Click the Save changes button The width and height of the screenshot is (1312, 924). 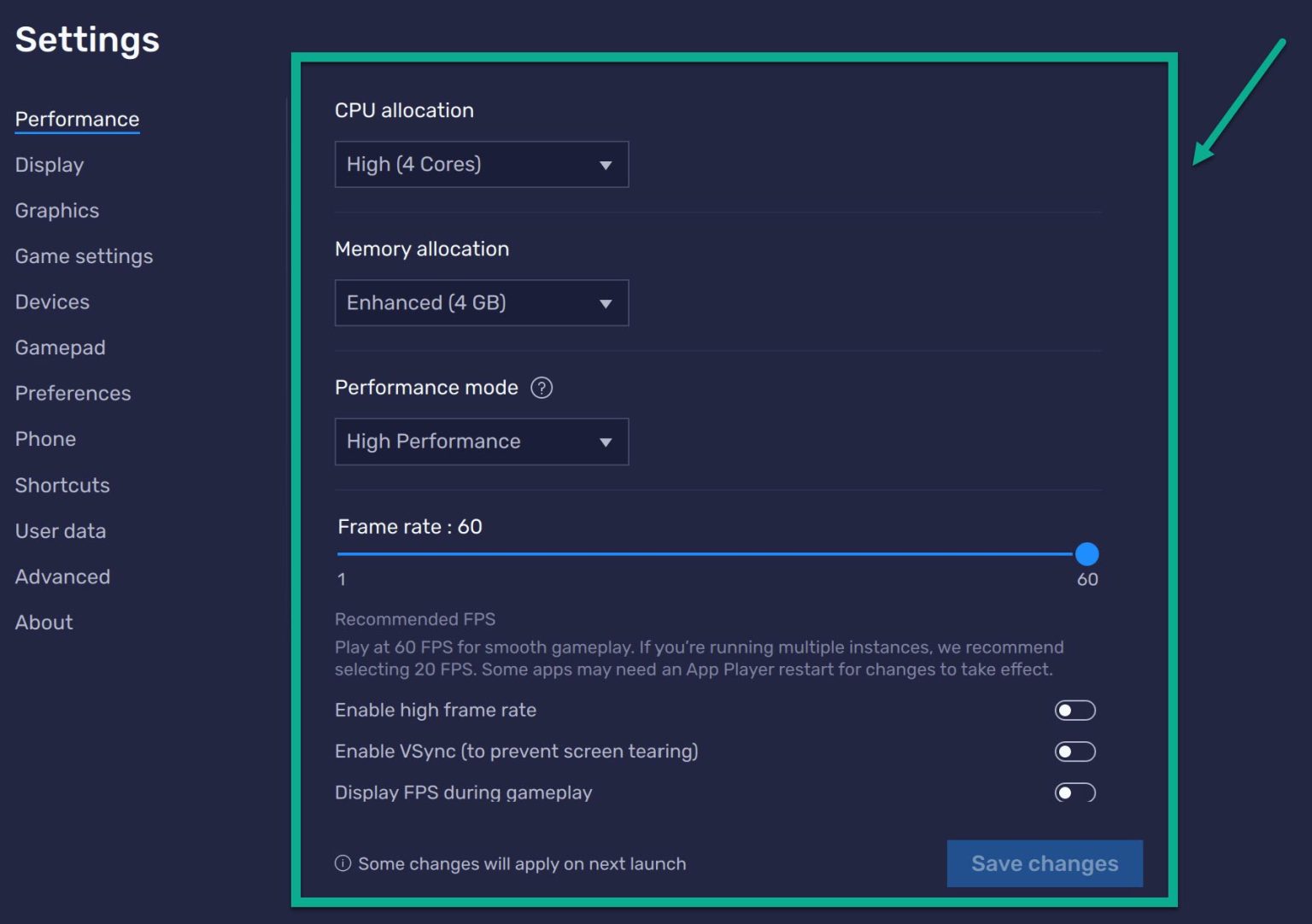point(1044,863)
